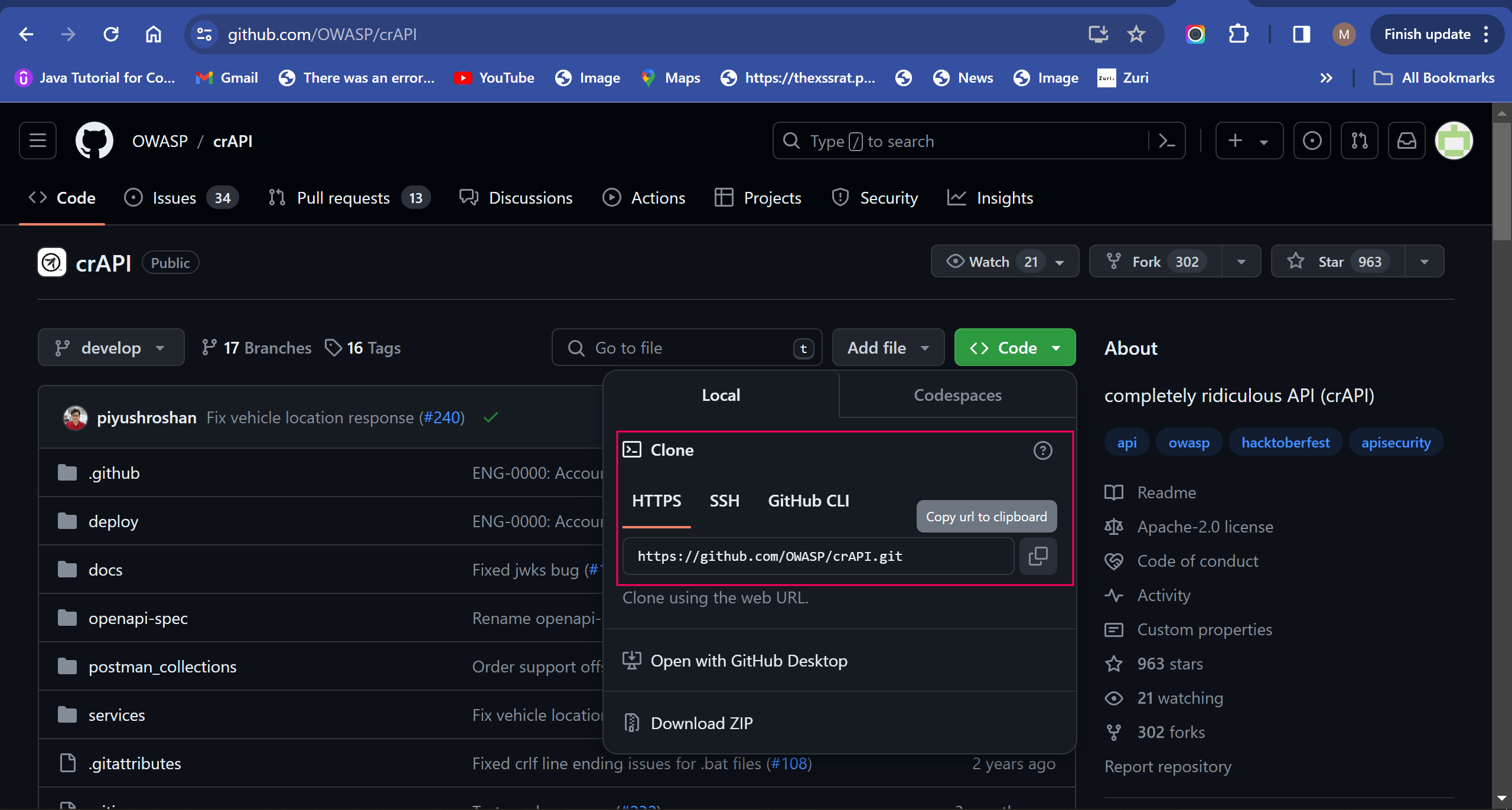
Task: Click the clone URL text field
Action: click(x=818, y=556)
